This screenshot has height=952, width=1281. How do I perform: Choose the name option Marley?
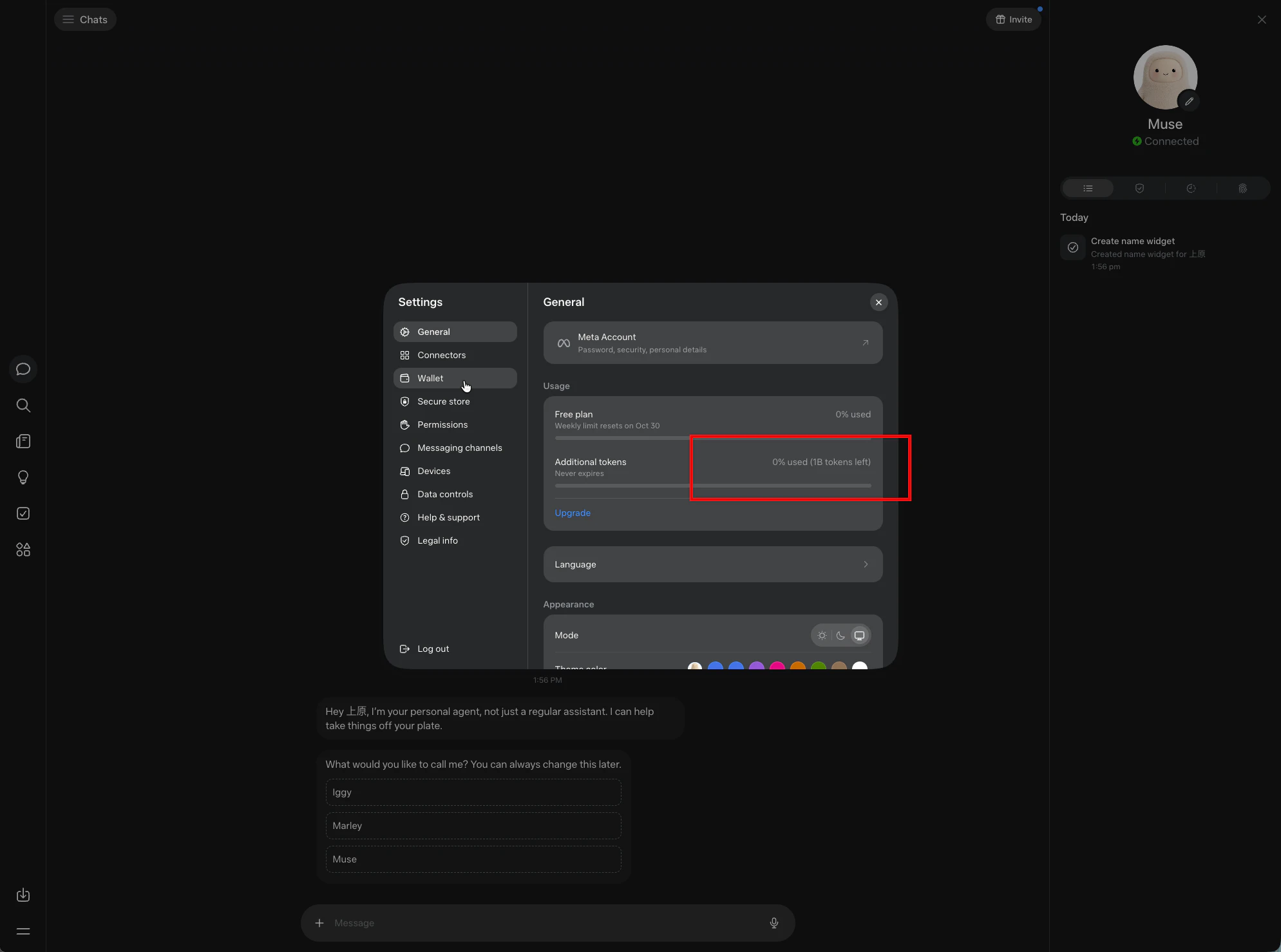point(473,826)
